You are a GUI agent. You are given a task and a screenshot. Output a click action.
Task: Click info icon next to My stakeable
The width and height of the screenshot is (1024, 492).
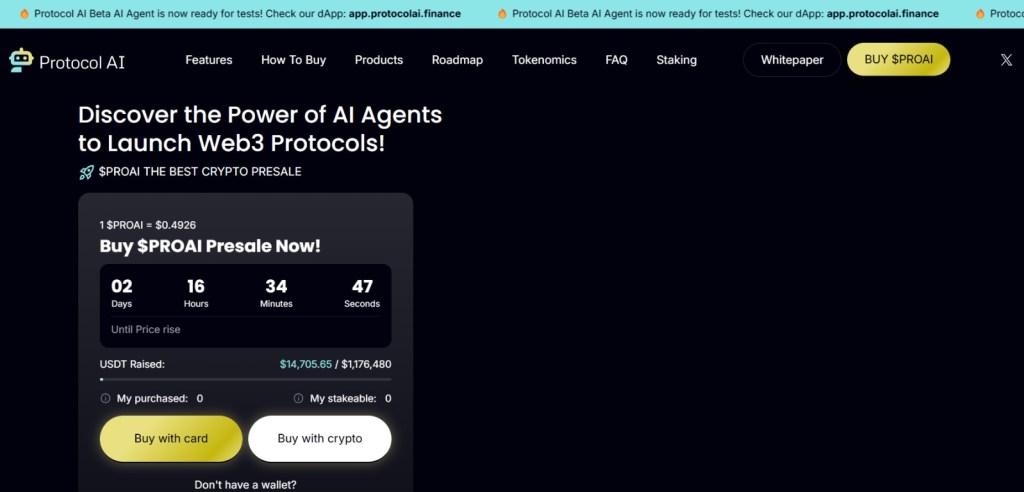[x=299, y=398]
